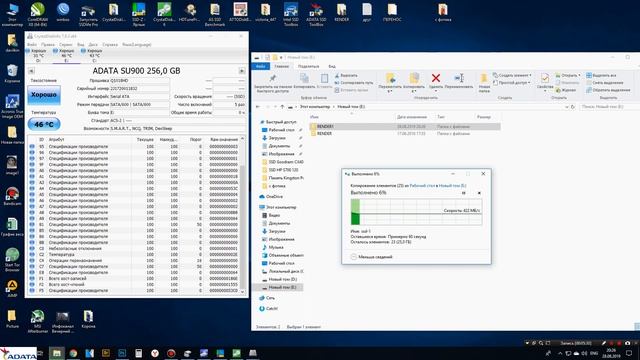640x360 pixels.
Task: Select drive E: tab in CrystalDiskInfo
Action: [65, 56]
